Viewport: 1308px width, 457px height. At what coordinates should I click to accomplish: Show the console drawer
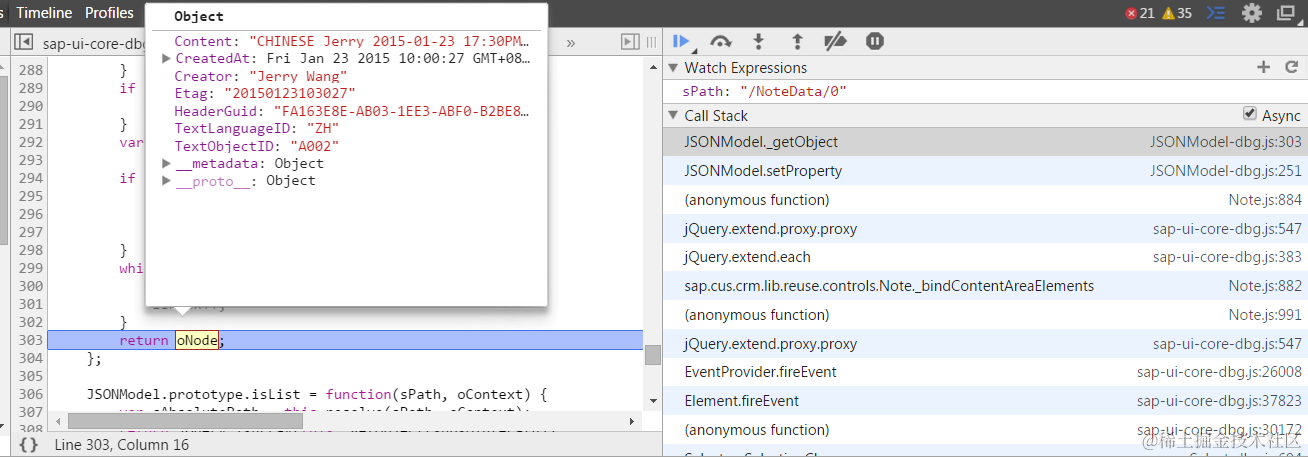1216,13
